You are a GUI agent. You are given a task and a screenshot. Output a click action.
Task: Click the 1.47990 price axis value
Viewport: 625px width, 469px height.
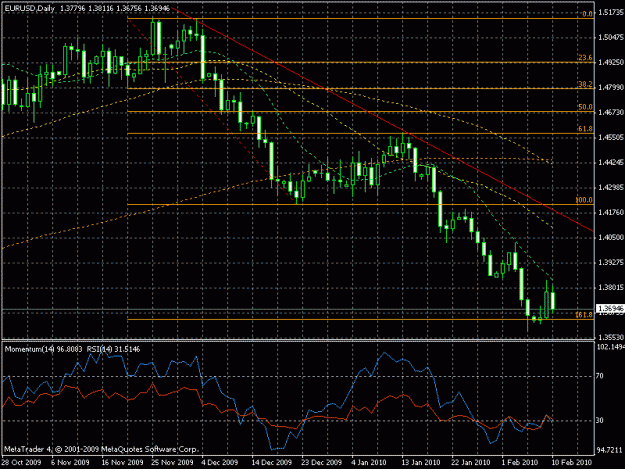point(611,87)
